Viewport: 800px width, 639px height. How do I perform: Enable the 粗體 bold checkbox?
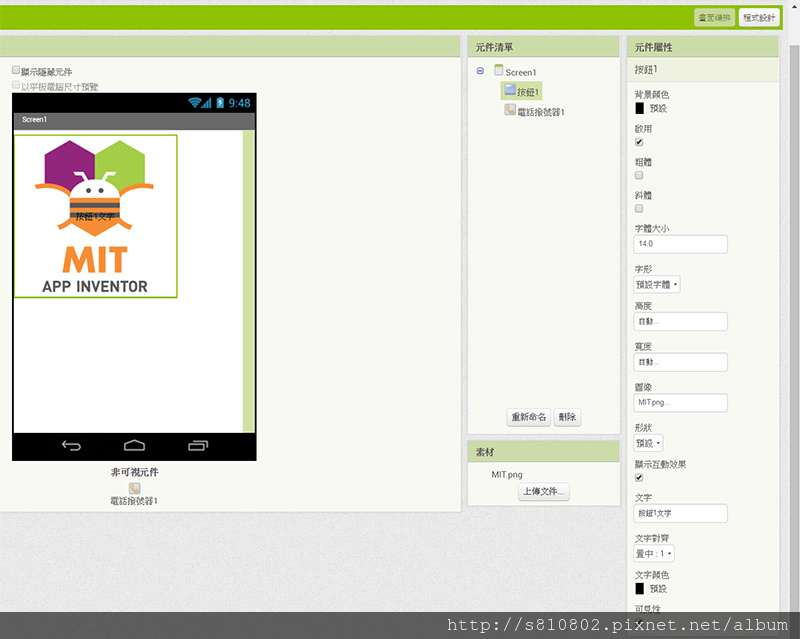pos(639,175)
